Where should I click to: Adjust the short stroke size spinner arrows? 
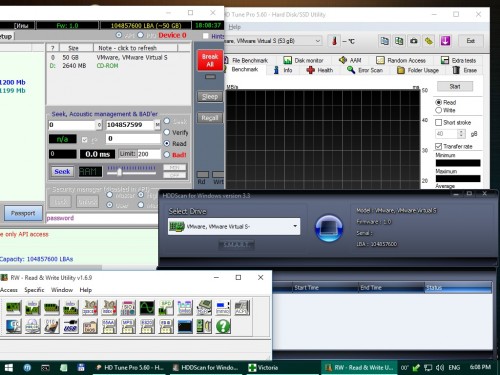(461, 134)
